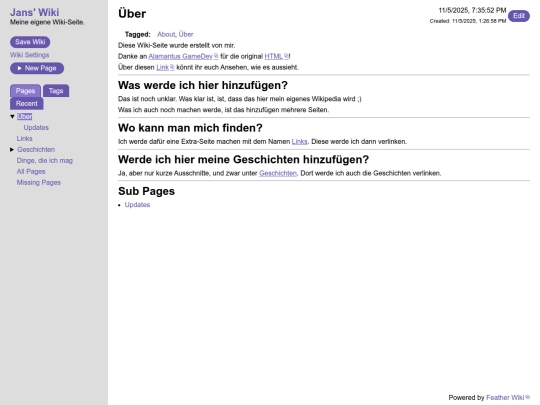Screen dimensions: 540x405
Task: Open Wiki Settings link
Action: click(x=29, y=55)
